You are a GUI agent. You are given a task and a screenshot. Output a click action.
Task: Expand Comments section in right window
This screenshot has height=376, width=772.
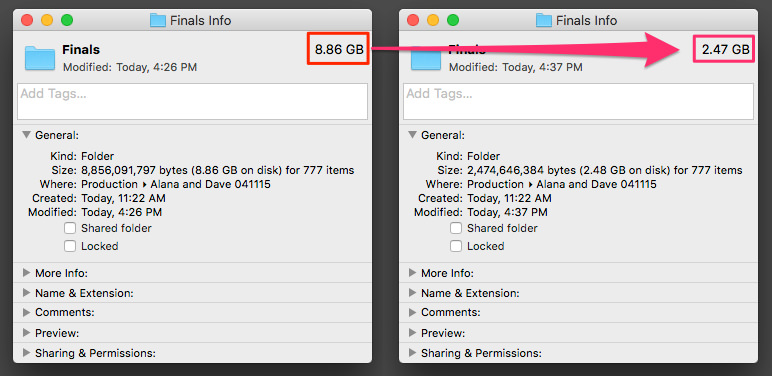413,312
